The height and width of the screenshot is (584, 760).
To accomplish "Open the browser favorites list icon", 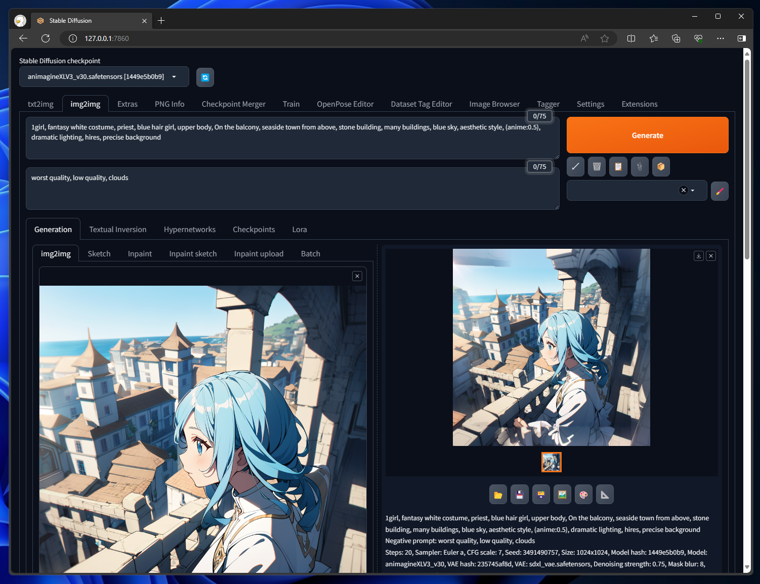I will click(x=653, y=38).
